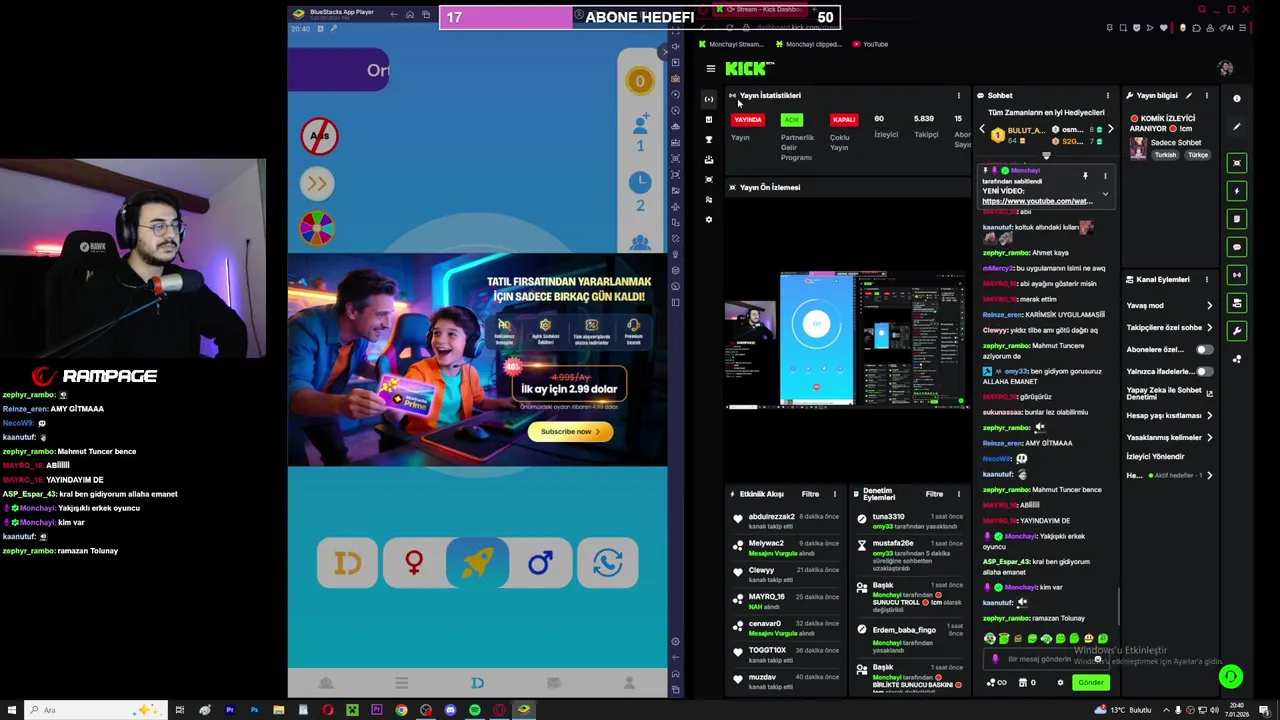
Task: Open Kanal Eylemleri three-dot menu
Action: (1206, 279)
